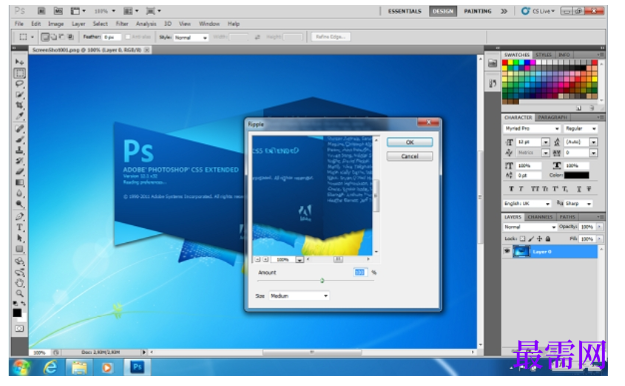This screenshot has width=625, height=386.
Task: Select the 3D Camera Rotate tool
Action: click(x=19, y=272)
